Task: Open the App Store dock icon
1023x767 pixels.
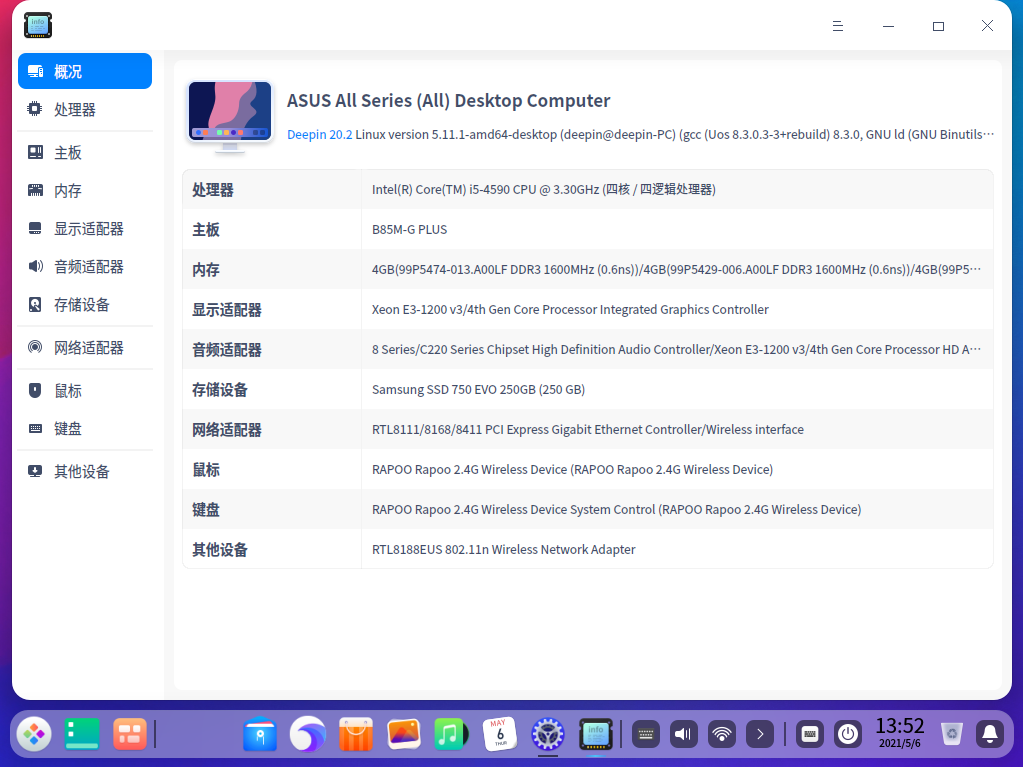Action: pos(356,734)
